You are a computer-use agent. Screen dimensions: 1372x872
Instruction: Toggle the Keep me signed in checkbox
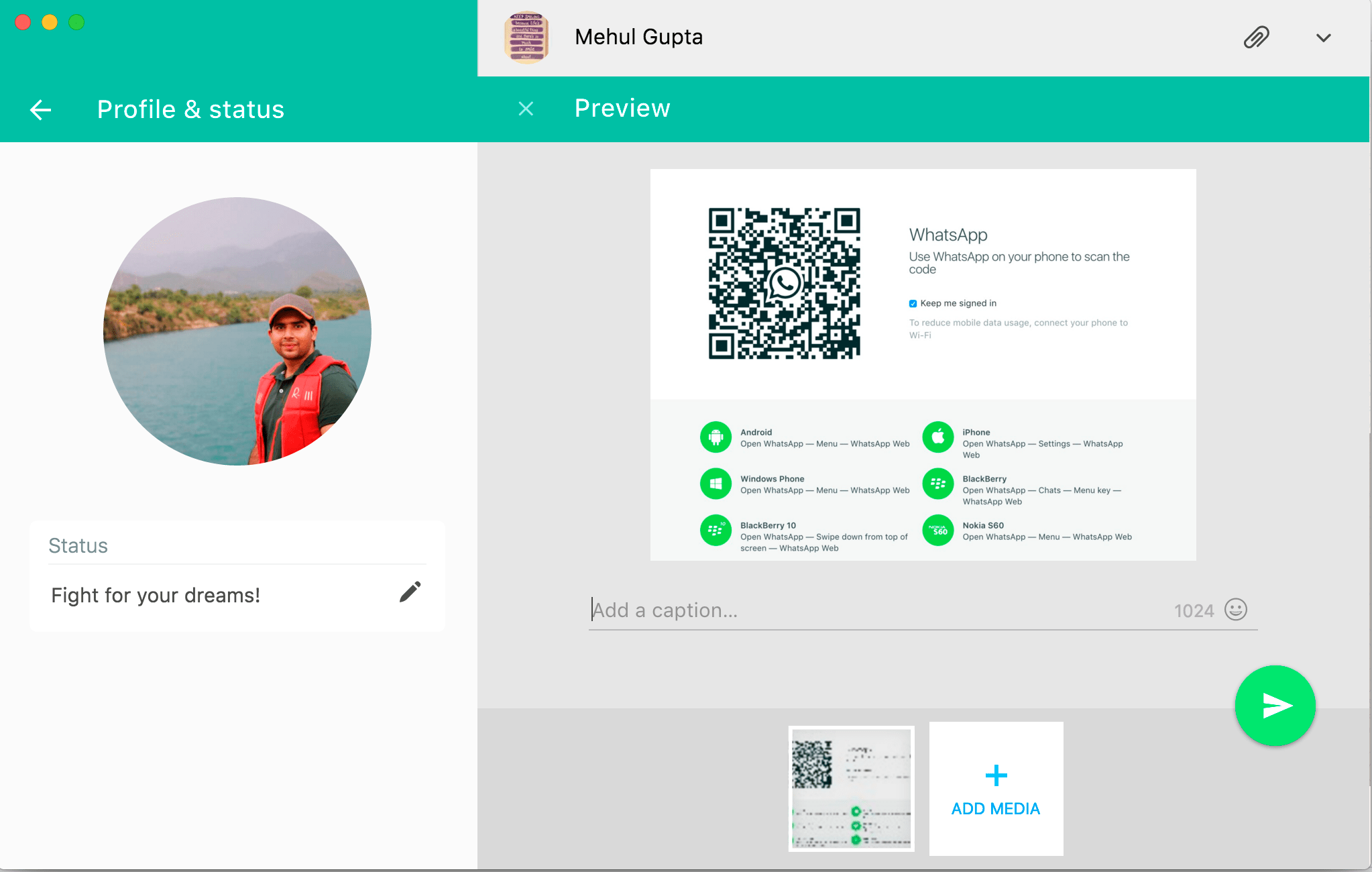(913, 304)
